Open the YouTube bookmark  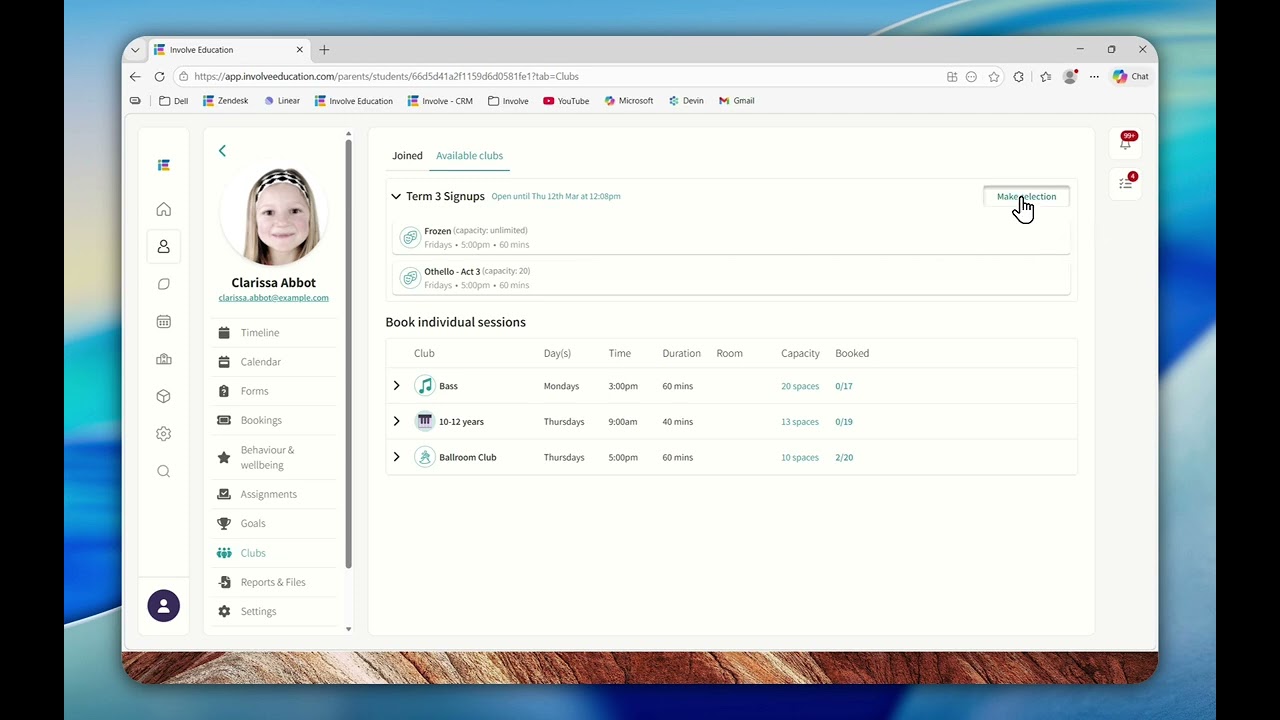coord(566,101)
